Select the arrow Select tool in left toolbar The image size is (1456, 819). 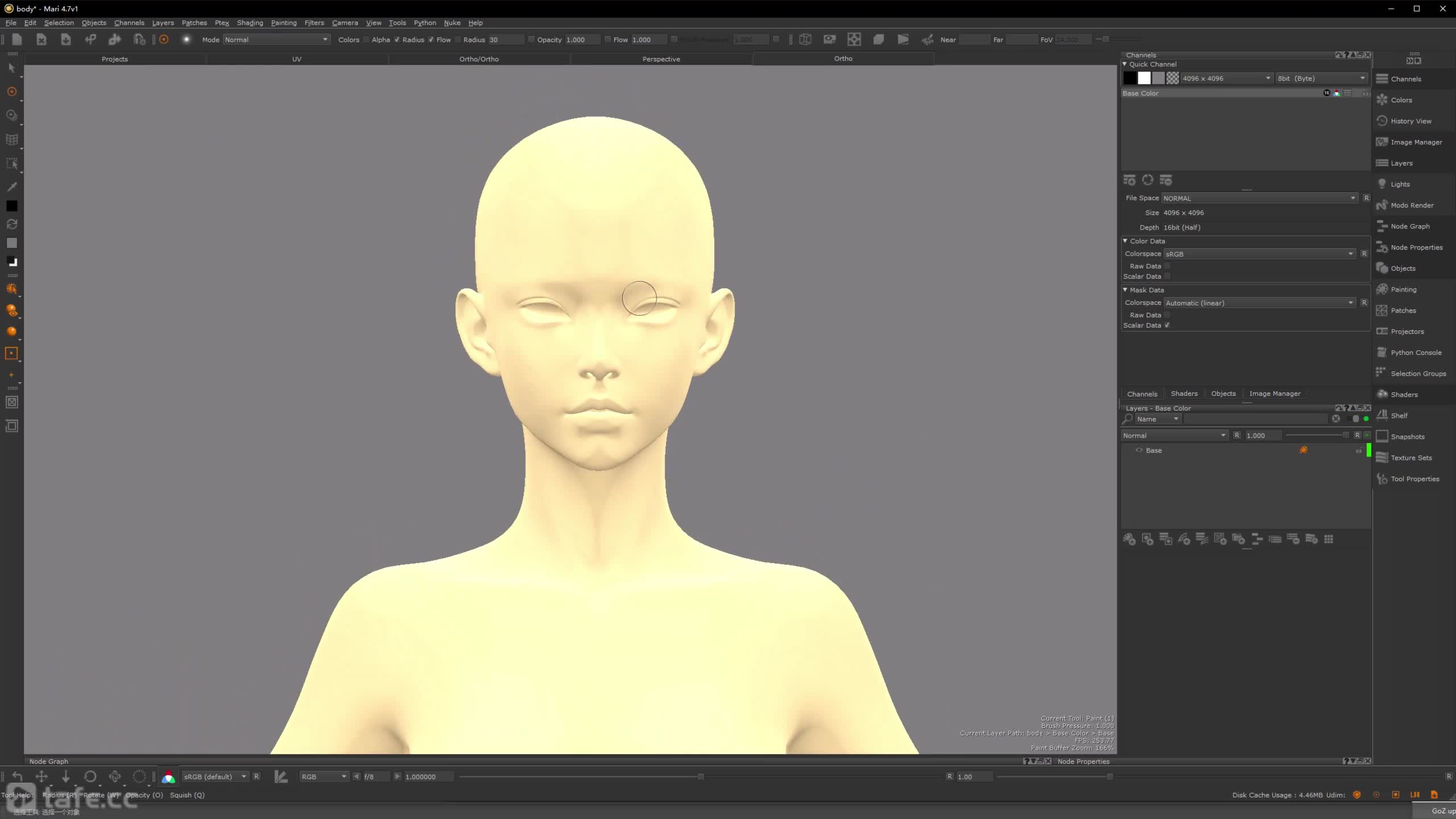[11, 68]
